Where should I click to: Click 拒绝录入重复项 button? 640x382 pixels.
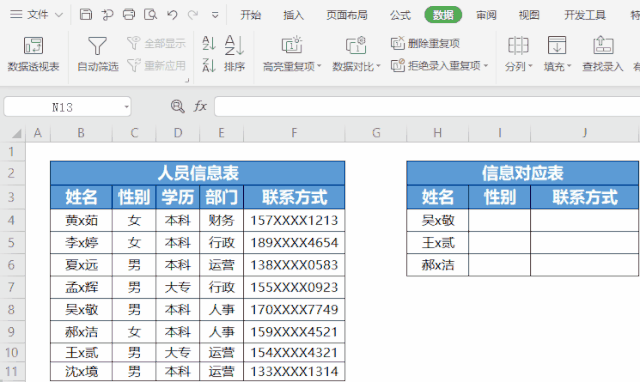(x=436, y=65)
